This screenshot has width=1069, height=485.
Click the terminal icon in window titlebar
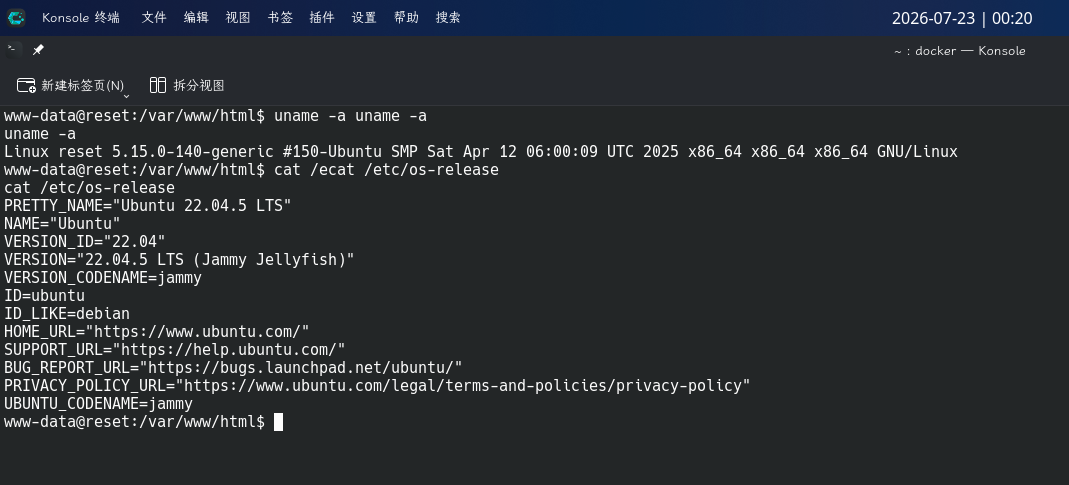coord(12,50)
